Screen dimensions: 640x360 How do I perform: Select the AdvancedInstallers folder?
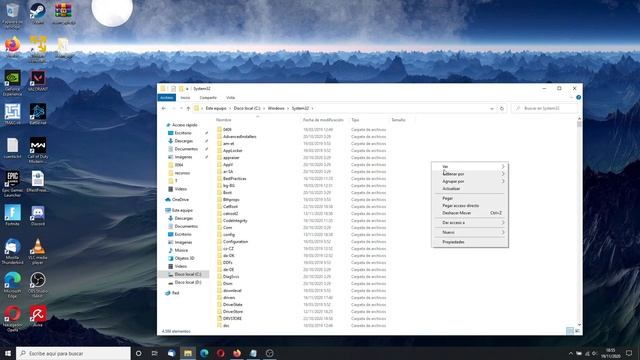(x=239, y=137)
